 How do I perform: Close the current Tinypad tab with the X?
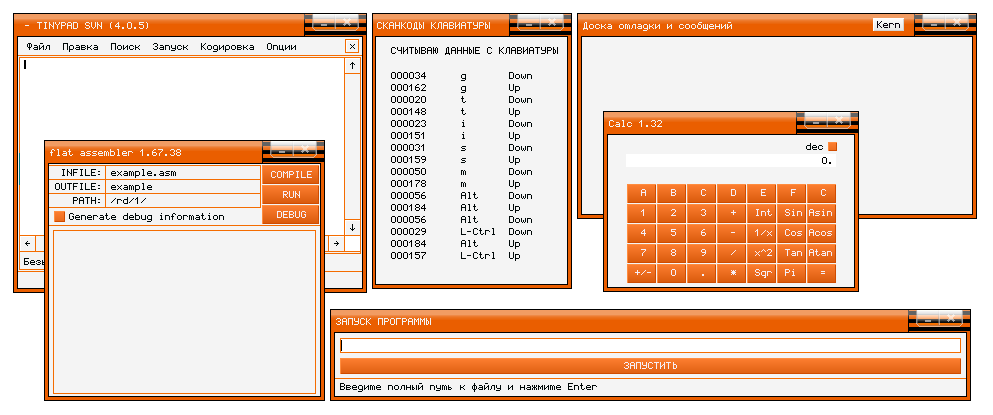click(352, 46)
